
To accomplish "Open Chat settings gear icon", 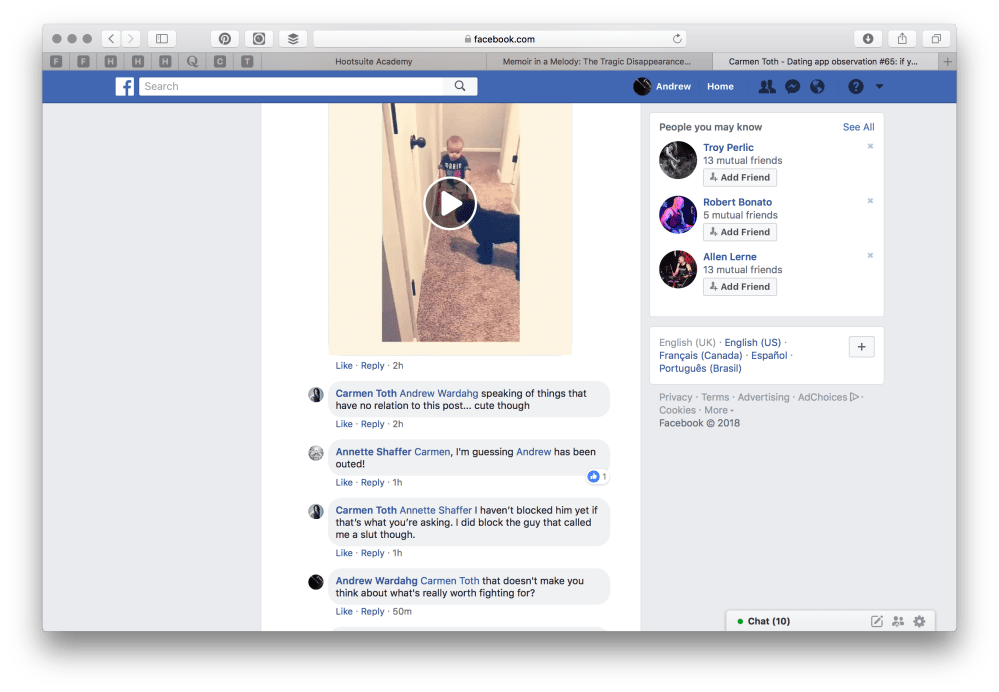I will (x=919, y=621).
